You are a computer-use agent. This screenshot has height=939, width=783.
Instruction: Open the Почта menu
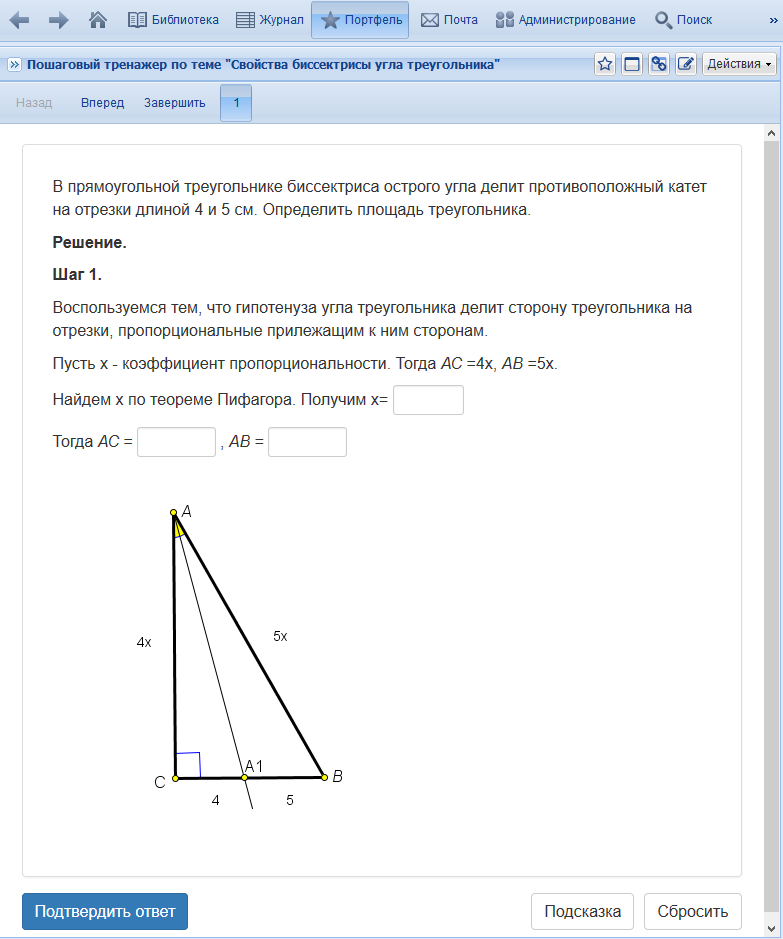click(449, 20)
